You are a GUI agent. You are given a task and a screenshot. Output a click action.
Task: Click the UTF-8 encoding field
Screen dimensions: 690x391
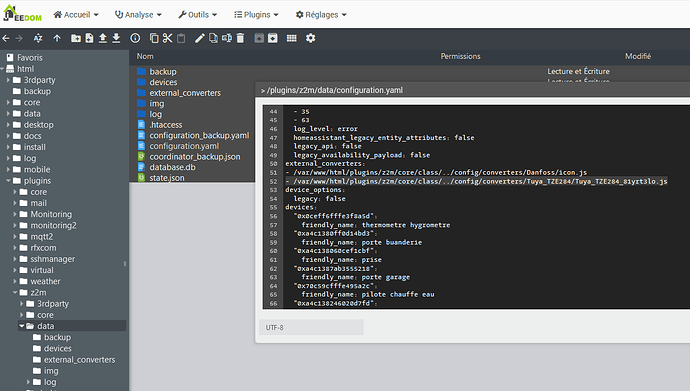click(x=312, y=328)
